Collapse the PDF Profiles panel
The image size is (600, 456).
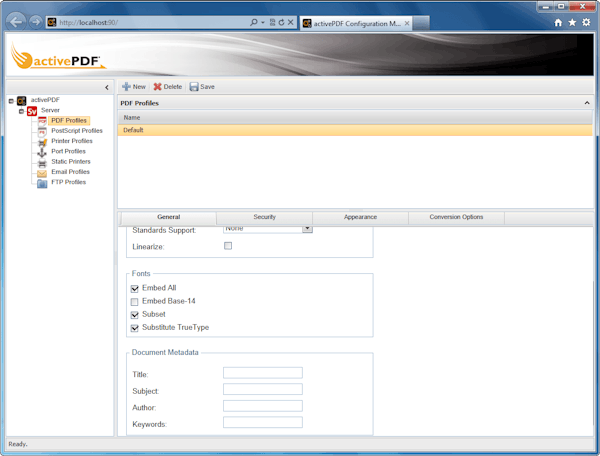pyautogui.click(x=587, y=103)
